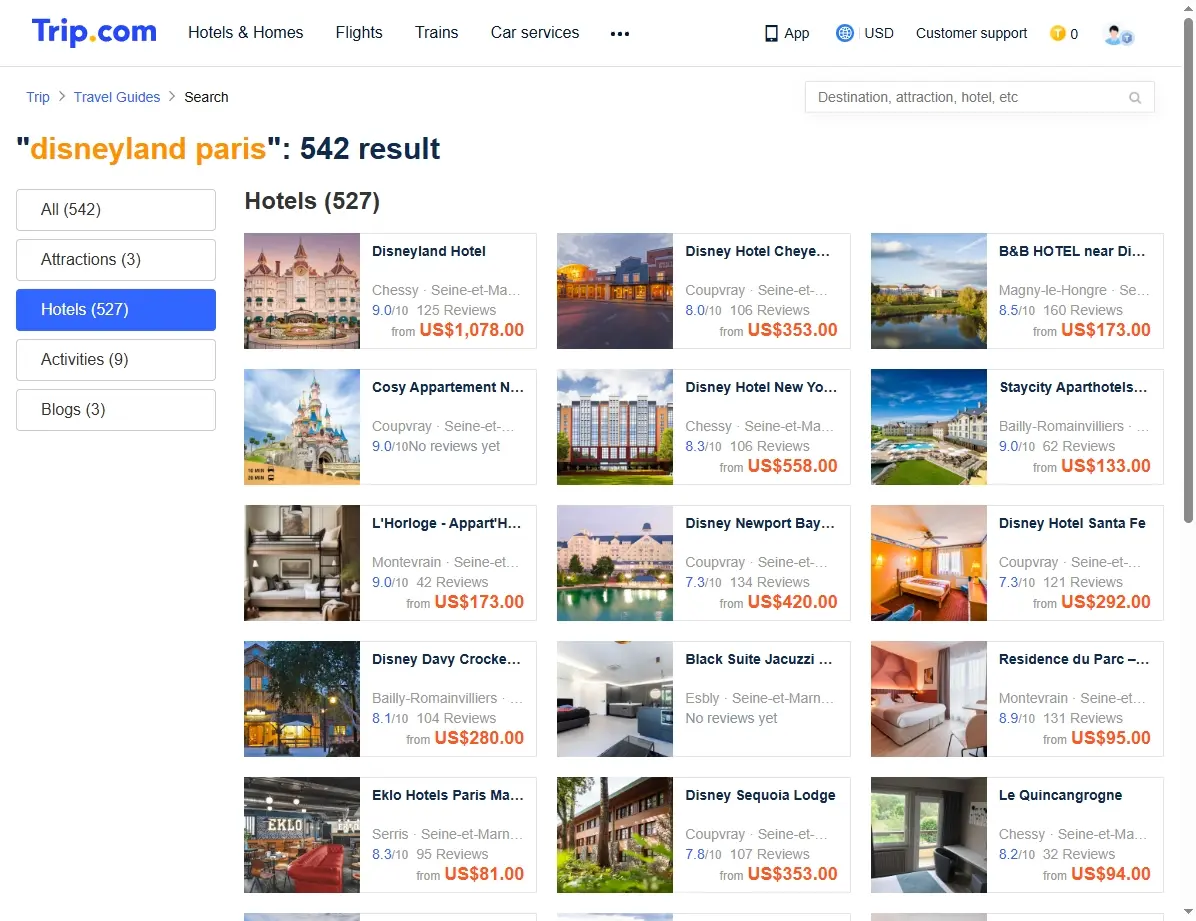Viewport: 1196px width, 921px height.
Task: Go to Trip breadcrumb link
Action: click(37, 97)
